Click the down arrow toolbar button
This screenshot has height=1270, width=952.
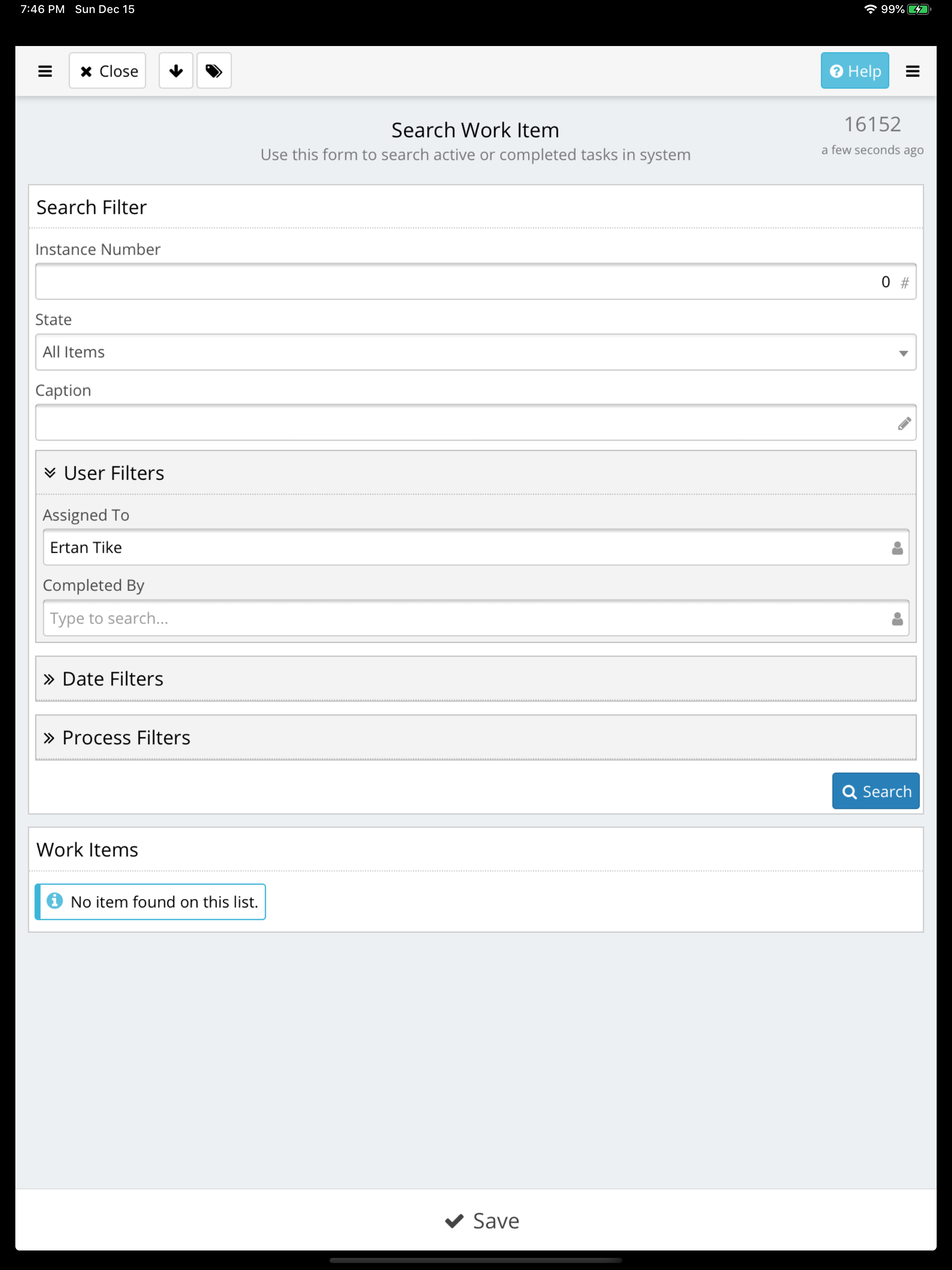pyautogui.click(x=176, y=71)
